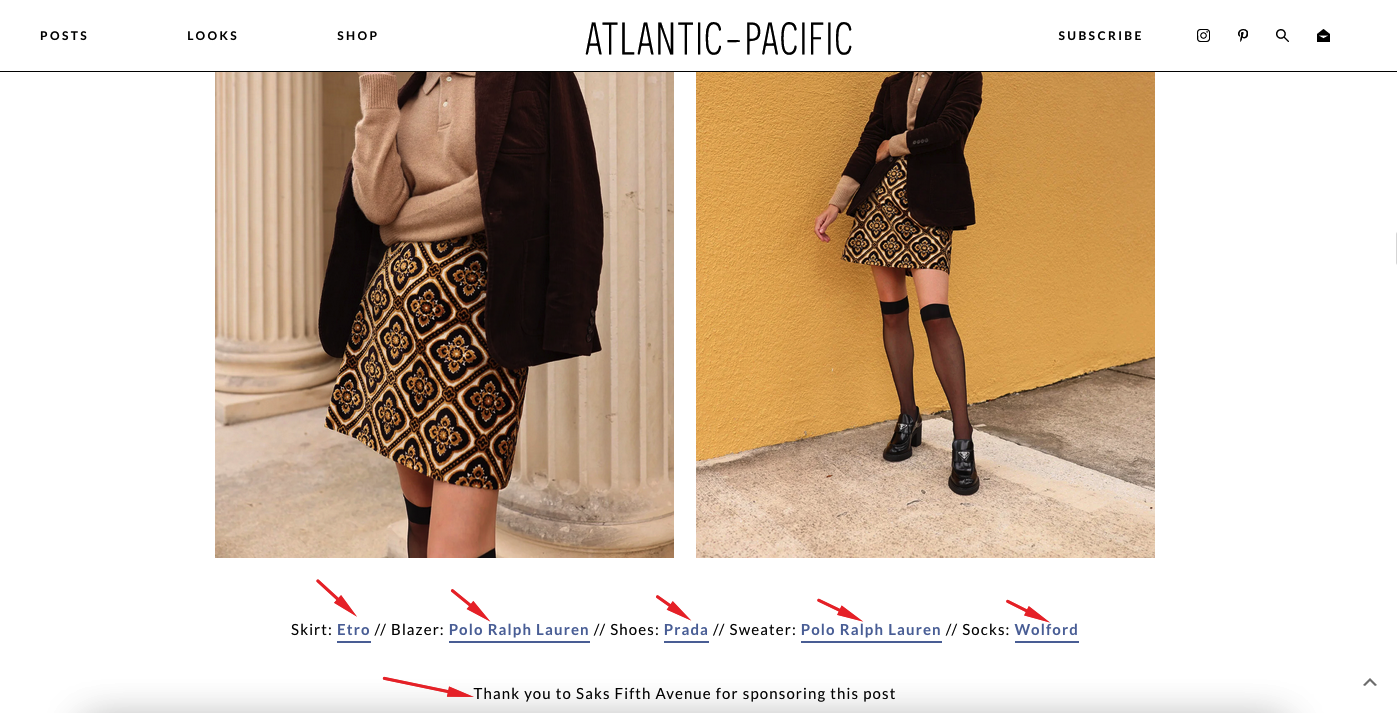Open the outfit photo with stone columns
This screenshot has height=713, width=1397.
click(444, 314)
